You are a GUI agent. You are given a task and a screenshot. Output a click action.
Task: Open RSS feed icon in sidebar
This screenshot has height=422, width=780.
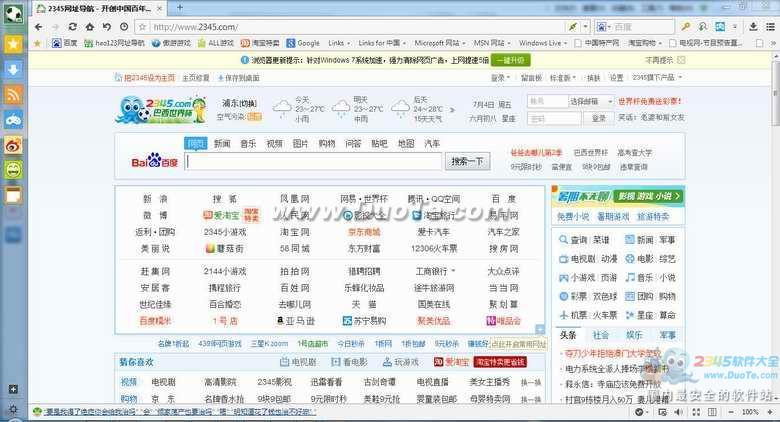(x=13, y=95)
